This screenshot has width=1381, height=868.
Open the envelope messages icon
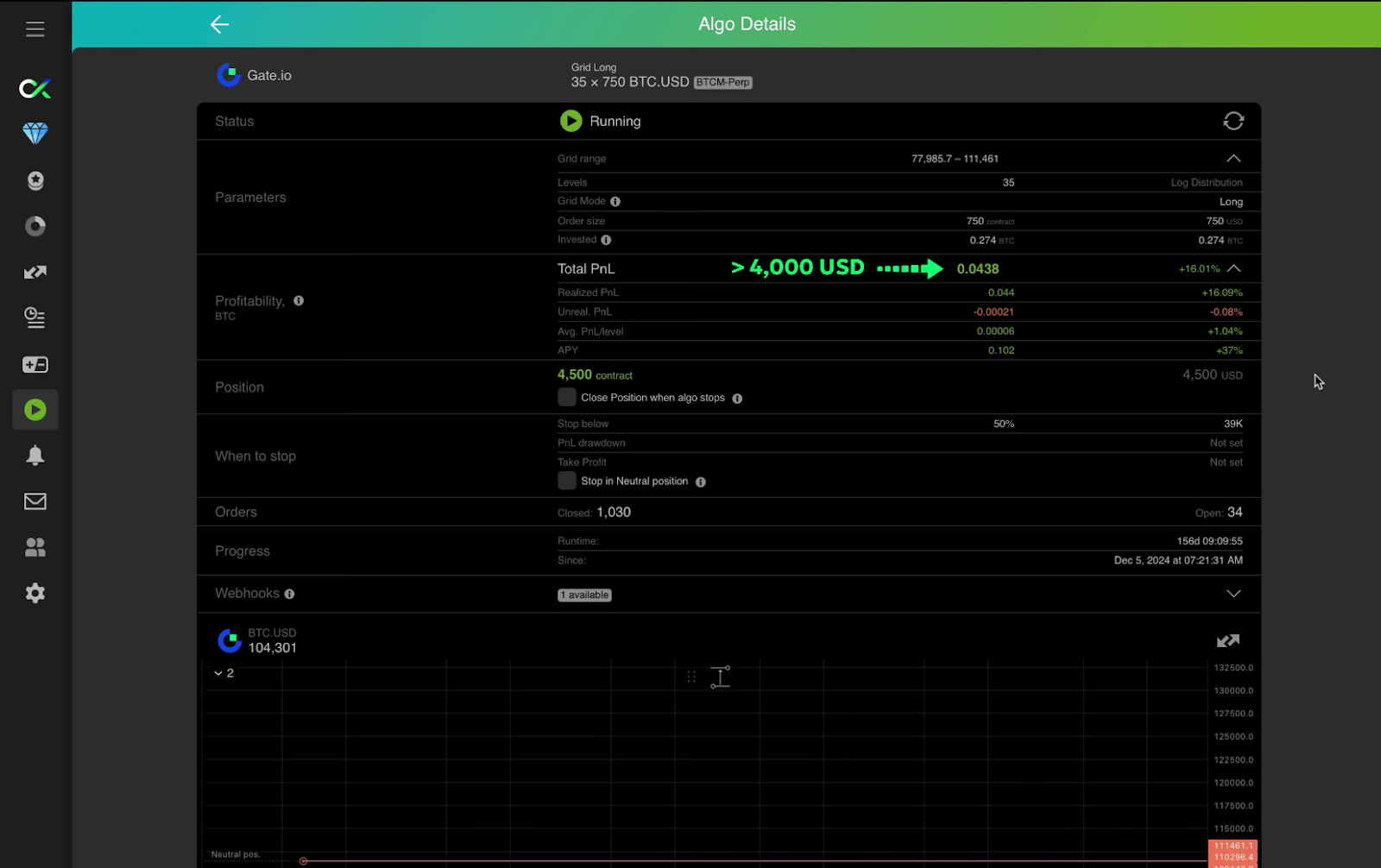(35, 501)
